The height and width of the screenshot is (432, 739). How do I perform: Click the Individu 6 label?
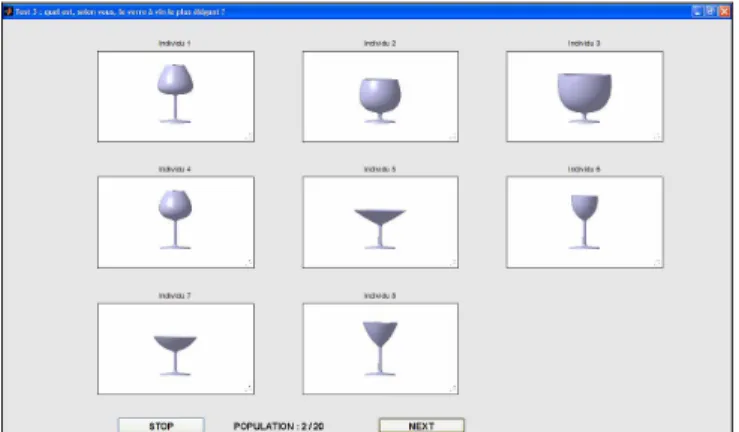coord(584,169)
